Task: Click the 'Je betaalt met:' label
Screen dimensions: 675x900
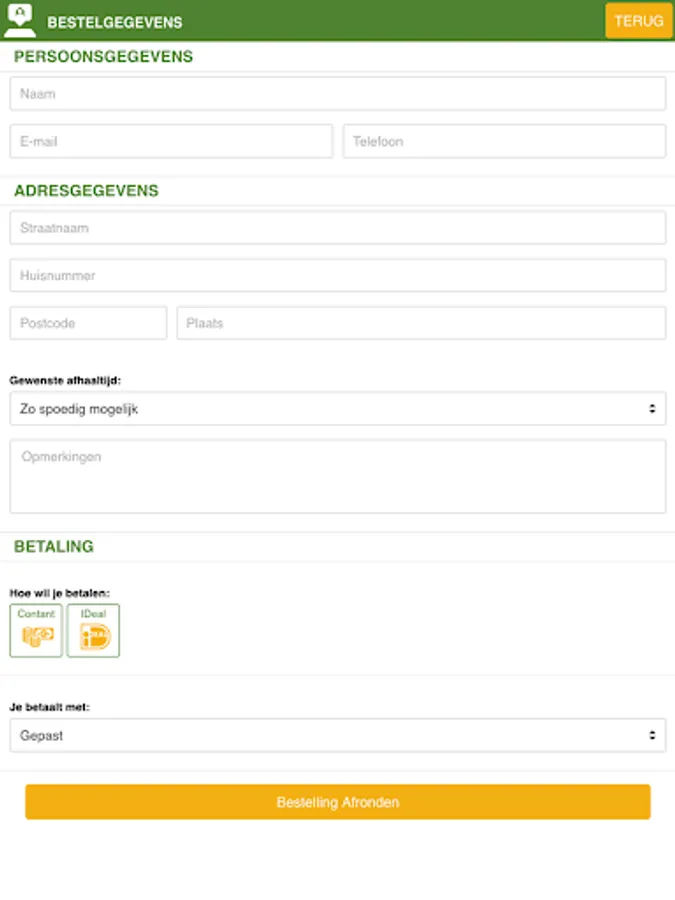Action: (x=50, y=707)
